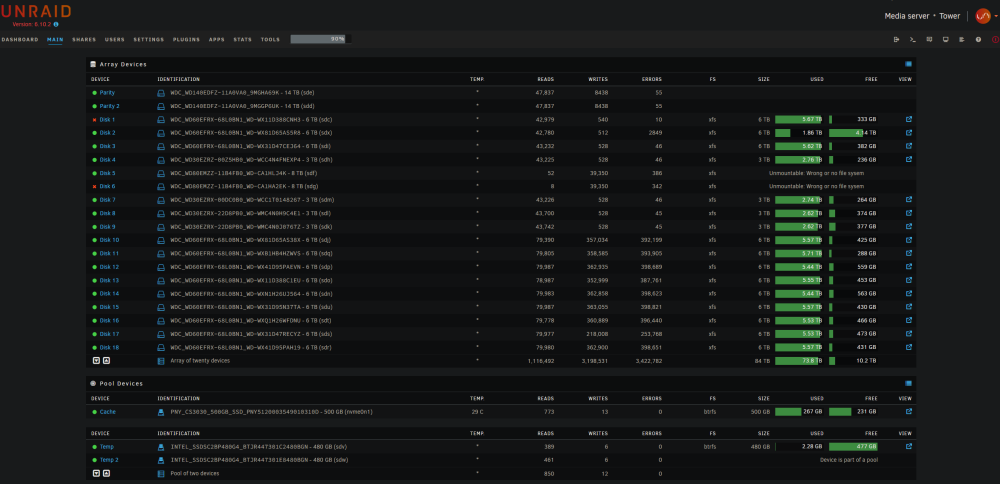This screenshot has width=1000, height=484.
Task: Click the logout icon in the top toolbar
Action: pyautogui.click(x=897, y=40)
